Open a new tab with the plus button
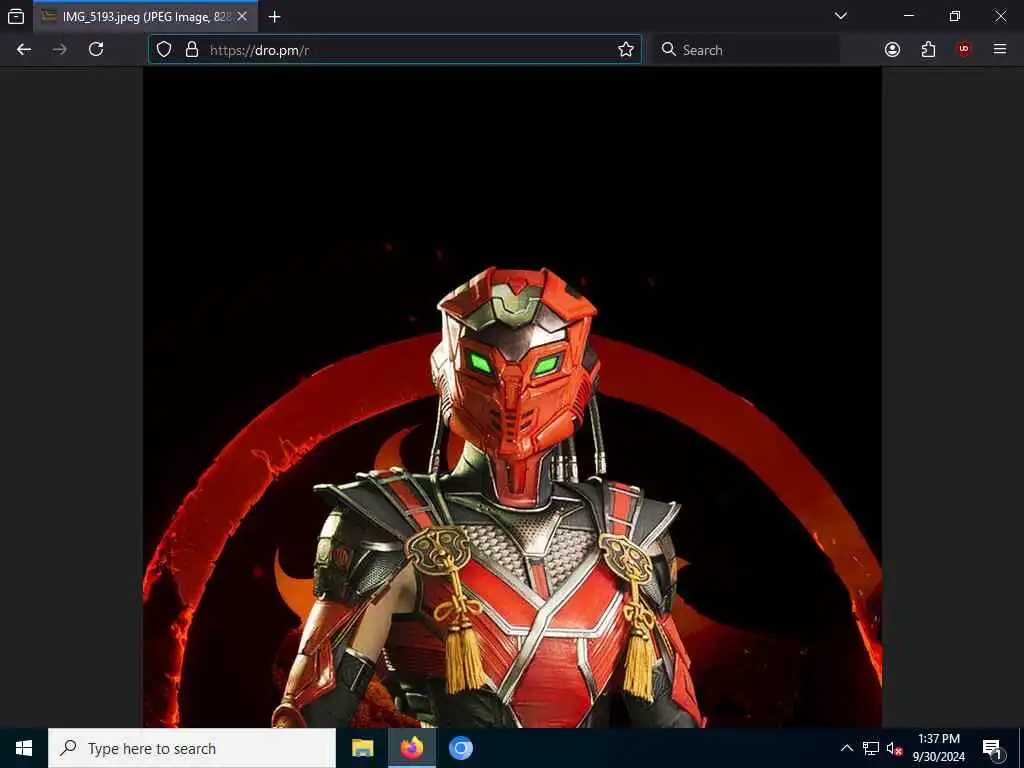Viewport: 1024px width, 768px height. 275,16
